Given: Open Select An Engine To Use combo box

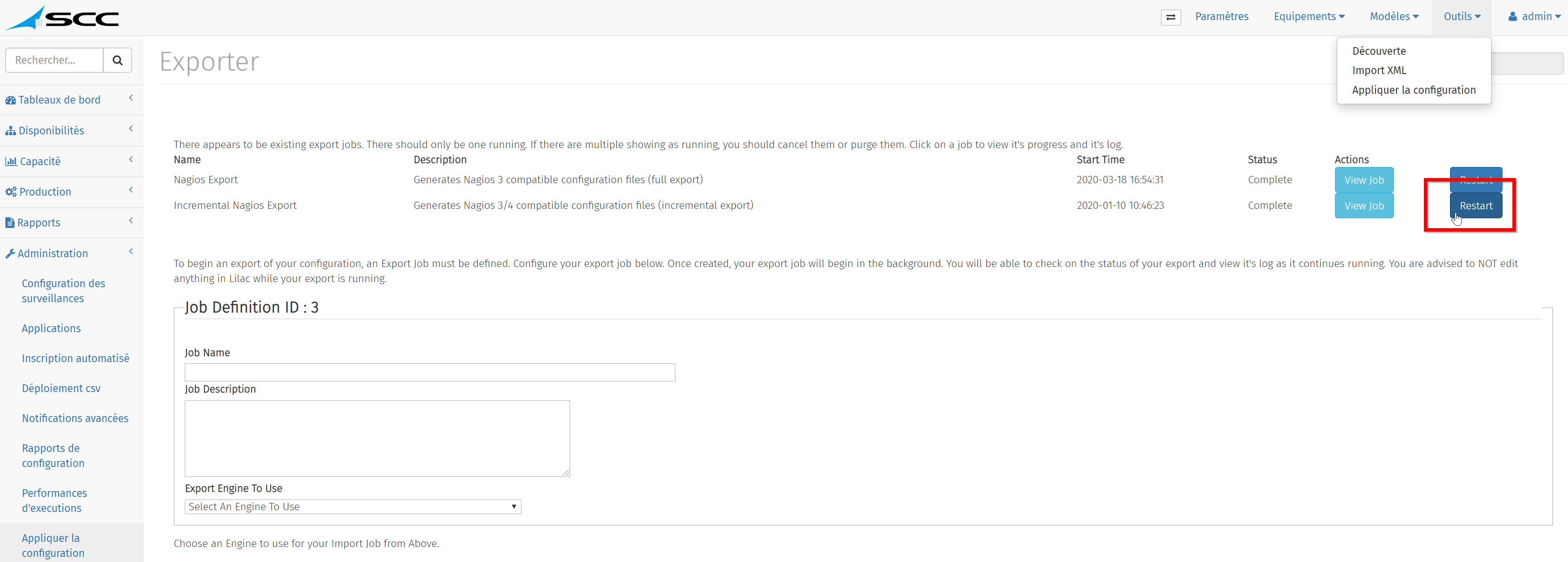Looking at the screenshot, I should coord(353,507).
